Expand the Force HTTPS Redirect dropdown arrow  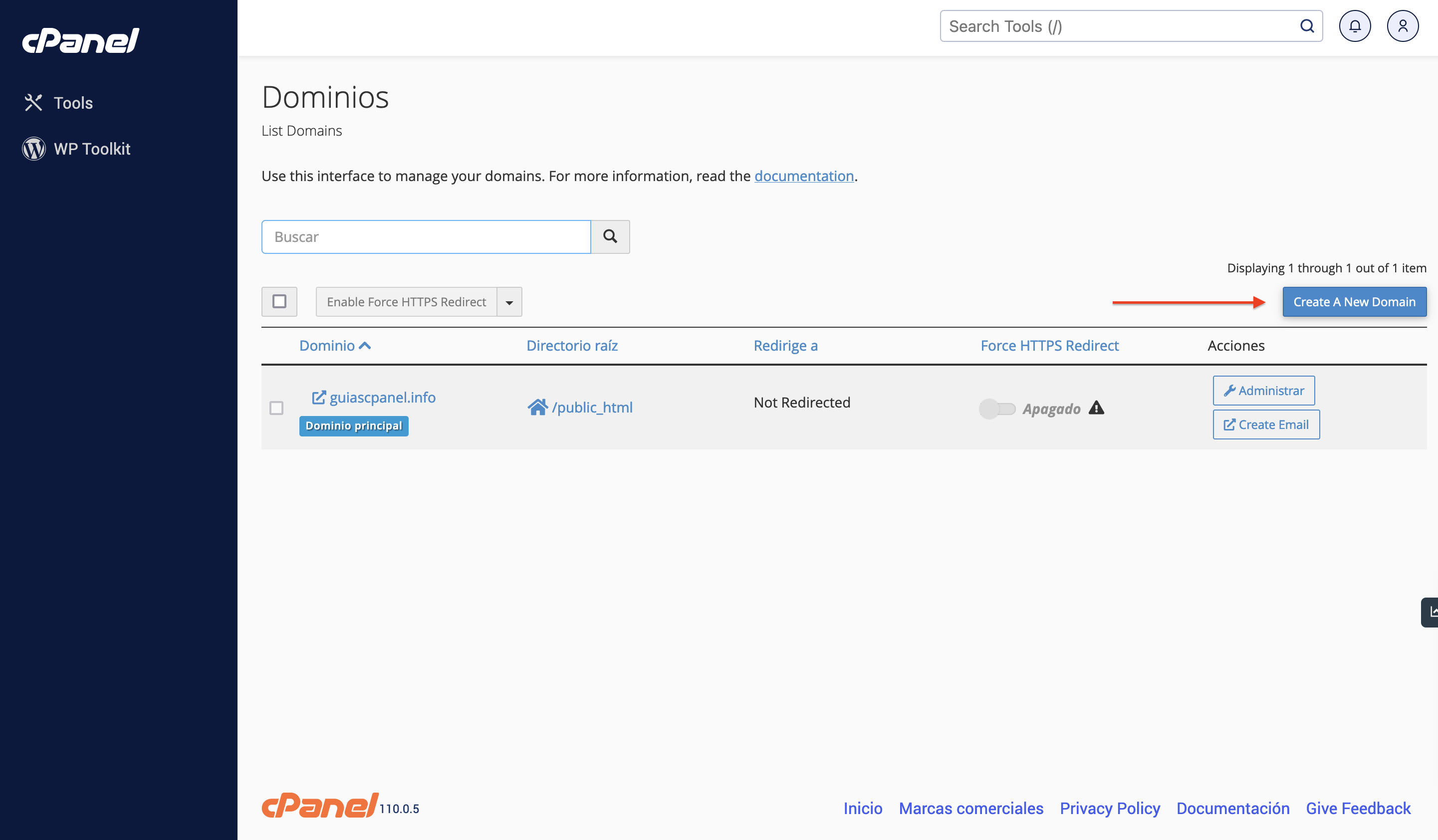tap(509, 302)
